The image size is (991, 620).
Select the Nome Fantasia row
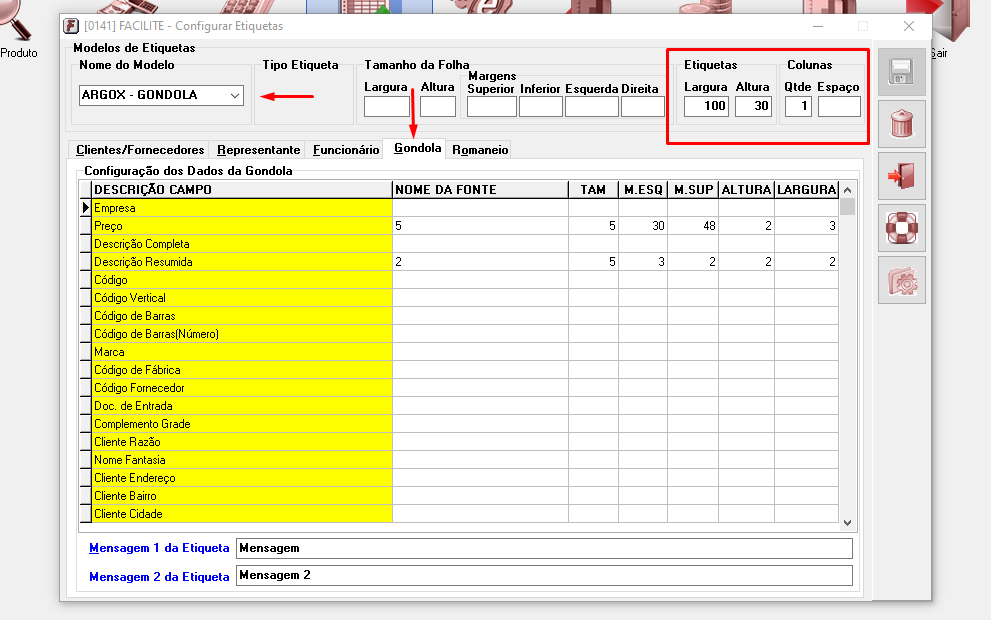(459, 460)
